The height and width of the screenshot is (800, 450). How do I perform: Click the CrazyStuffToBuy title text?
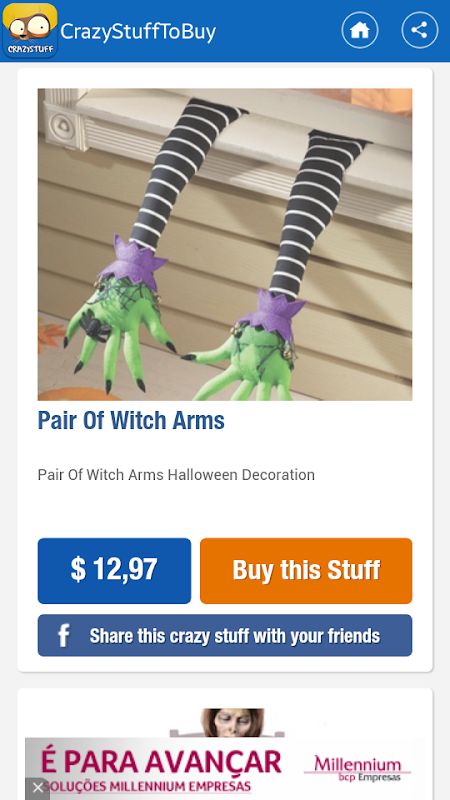[138, 32]
